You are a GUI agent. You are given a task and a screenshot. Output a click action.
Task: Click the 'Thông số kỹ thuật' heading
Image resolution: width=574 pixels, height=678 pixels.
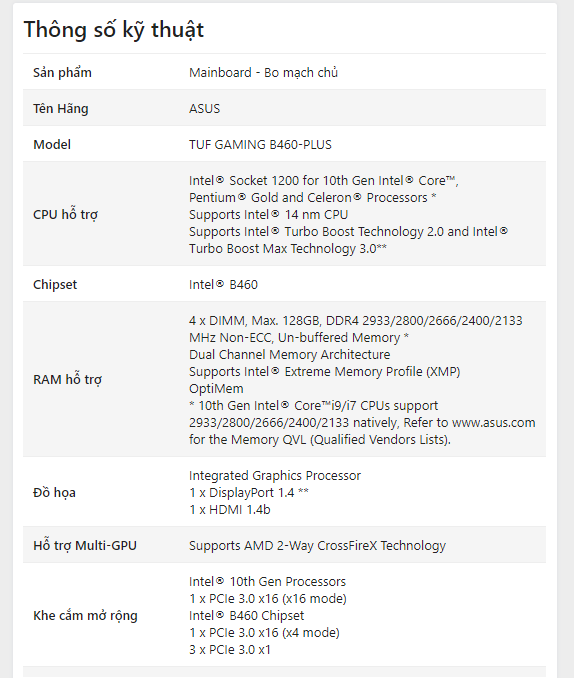pyautogui.click(x=114, y=30)
